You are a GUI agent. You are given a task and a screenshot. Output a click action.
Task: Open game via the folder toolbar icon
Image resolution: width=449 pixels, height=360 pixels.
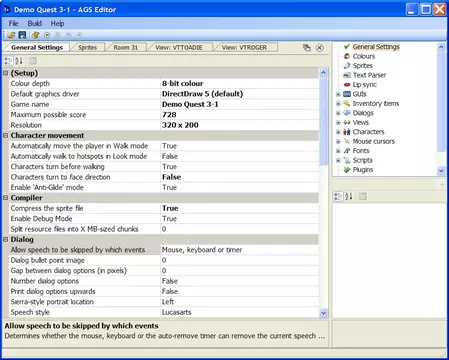(11, 35)
